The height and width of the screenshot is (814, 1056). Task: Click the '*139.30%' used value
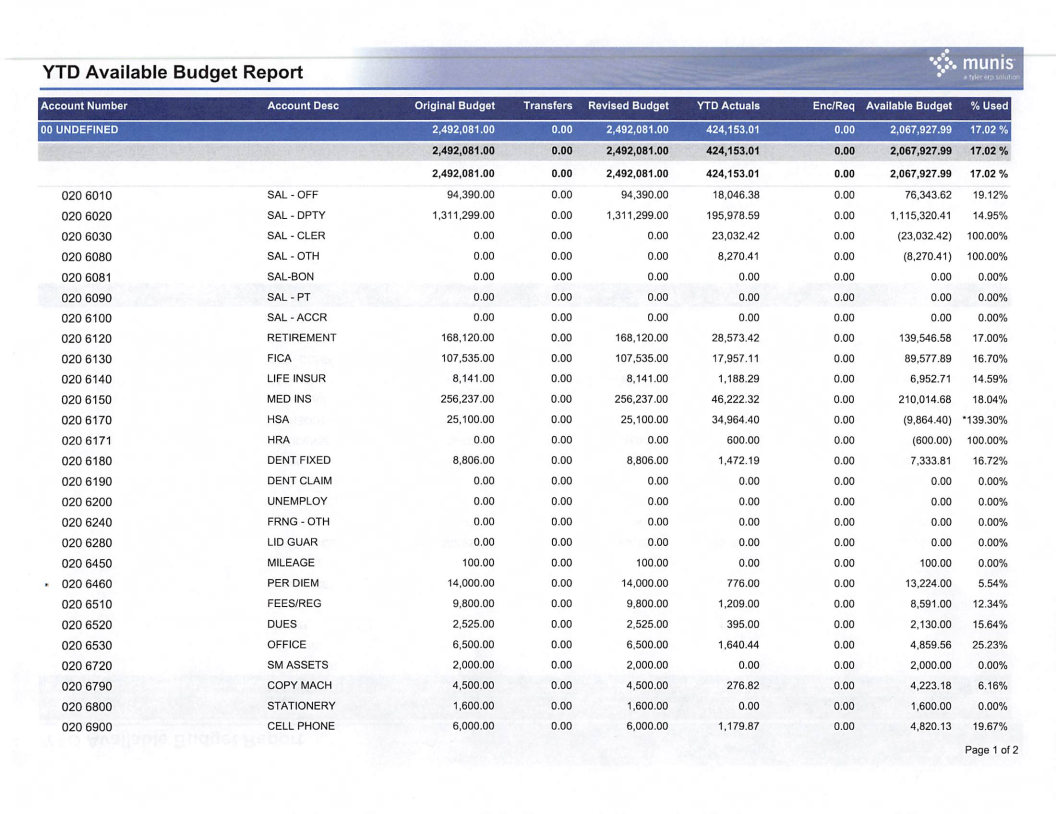pos(985,420)
